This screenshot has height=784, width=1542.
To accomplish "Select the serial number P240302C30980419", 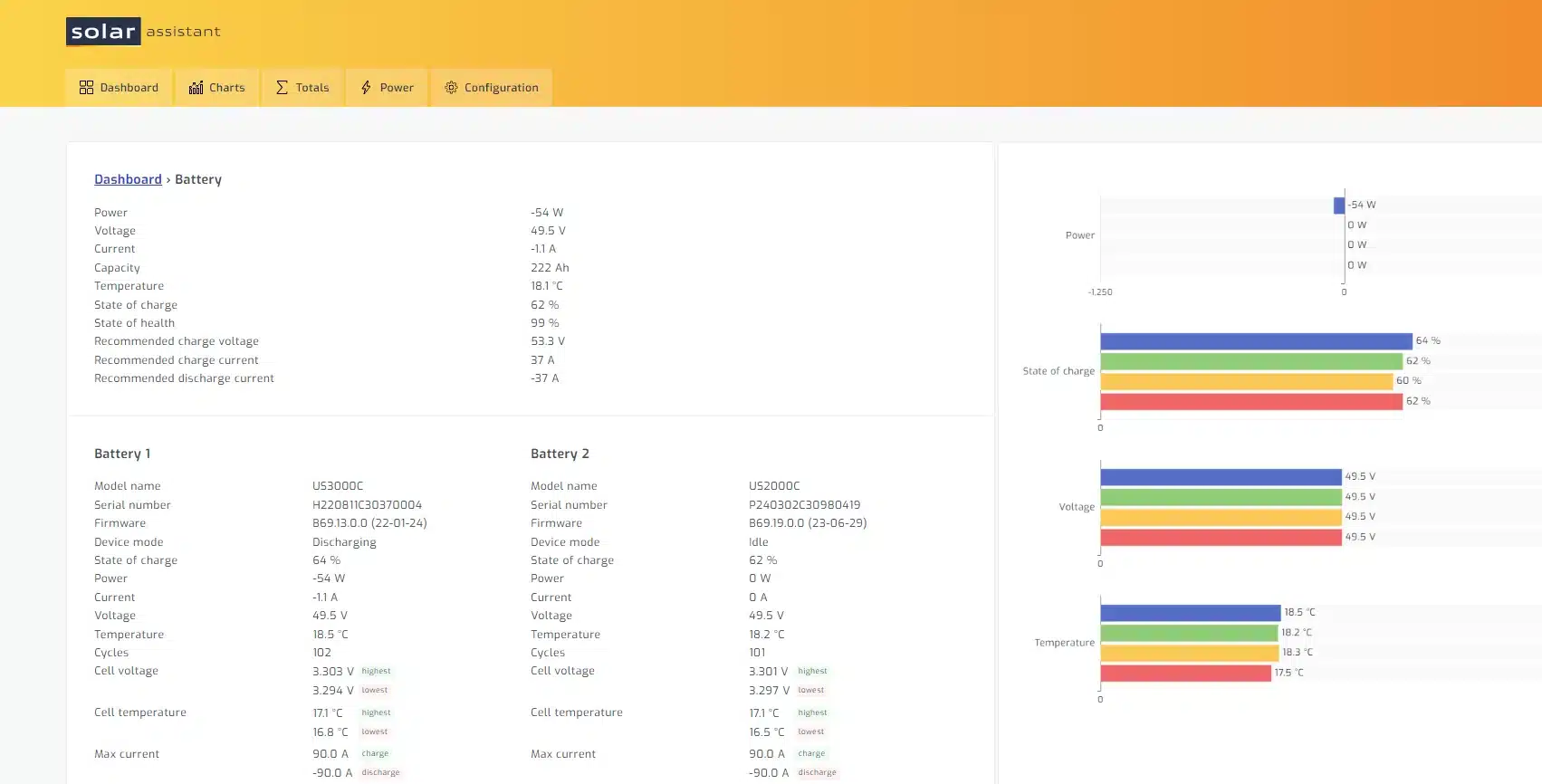I will (804, 505).
